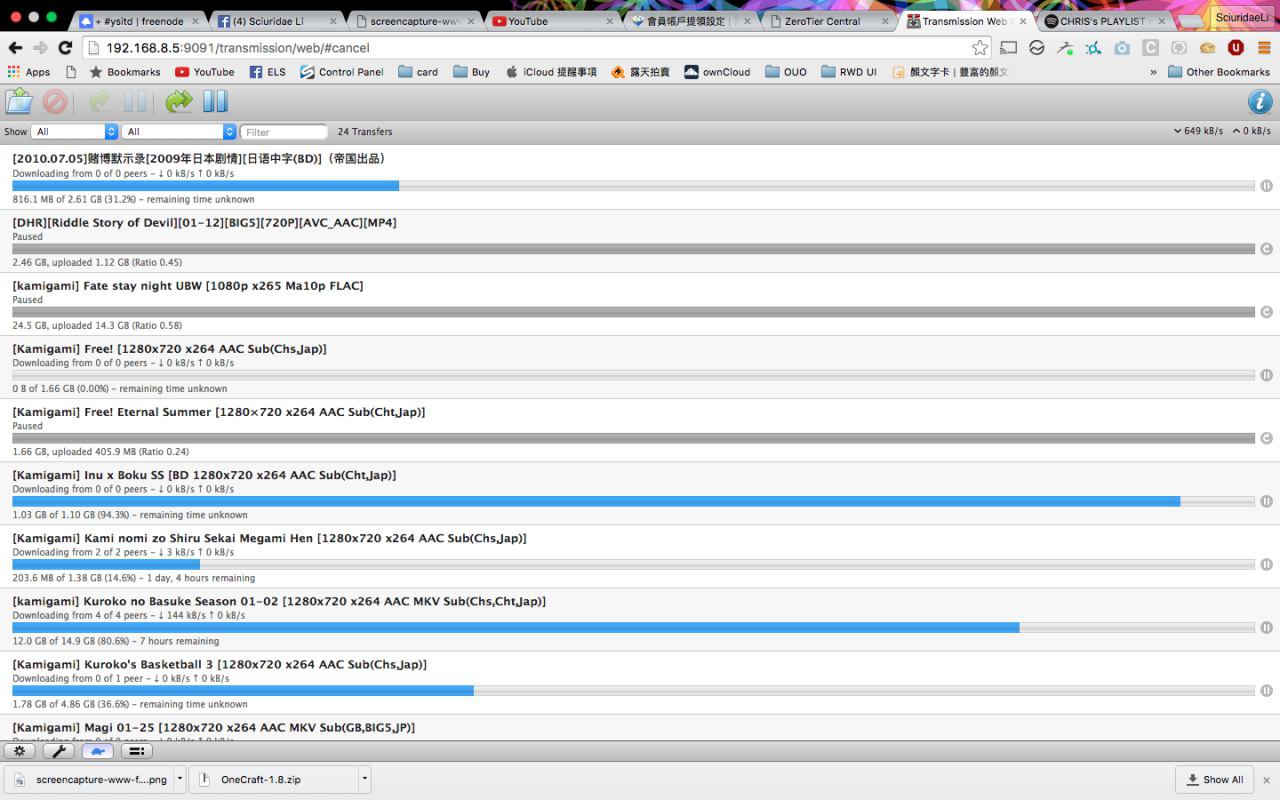Click the grey C extension icon
Viewport: 1280px width, 800px height.
(x=1151, y=47)
